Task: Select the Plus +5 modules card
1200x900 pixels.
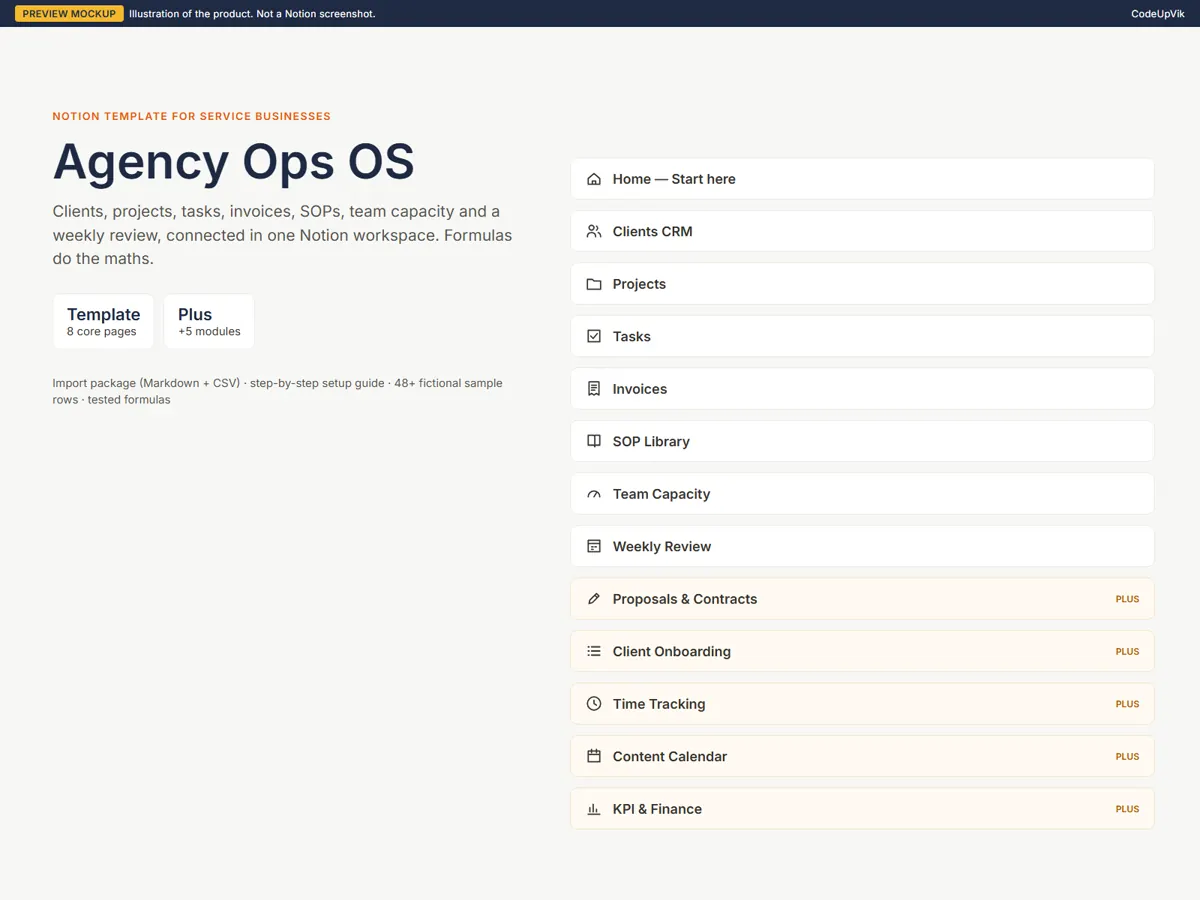Action: click(209, 321)
